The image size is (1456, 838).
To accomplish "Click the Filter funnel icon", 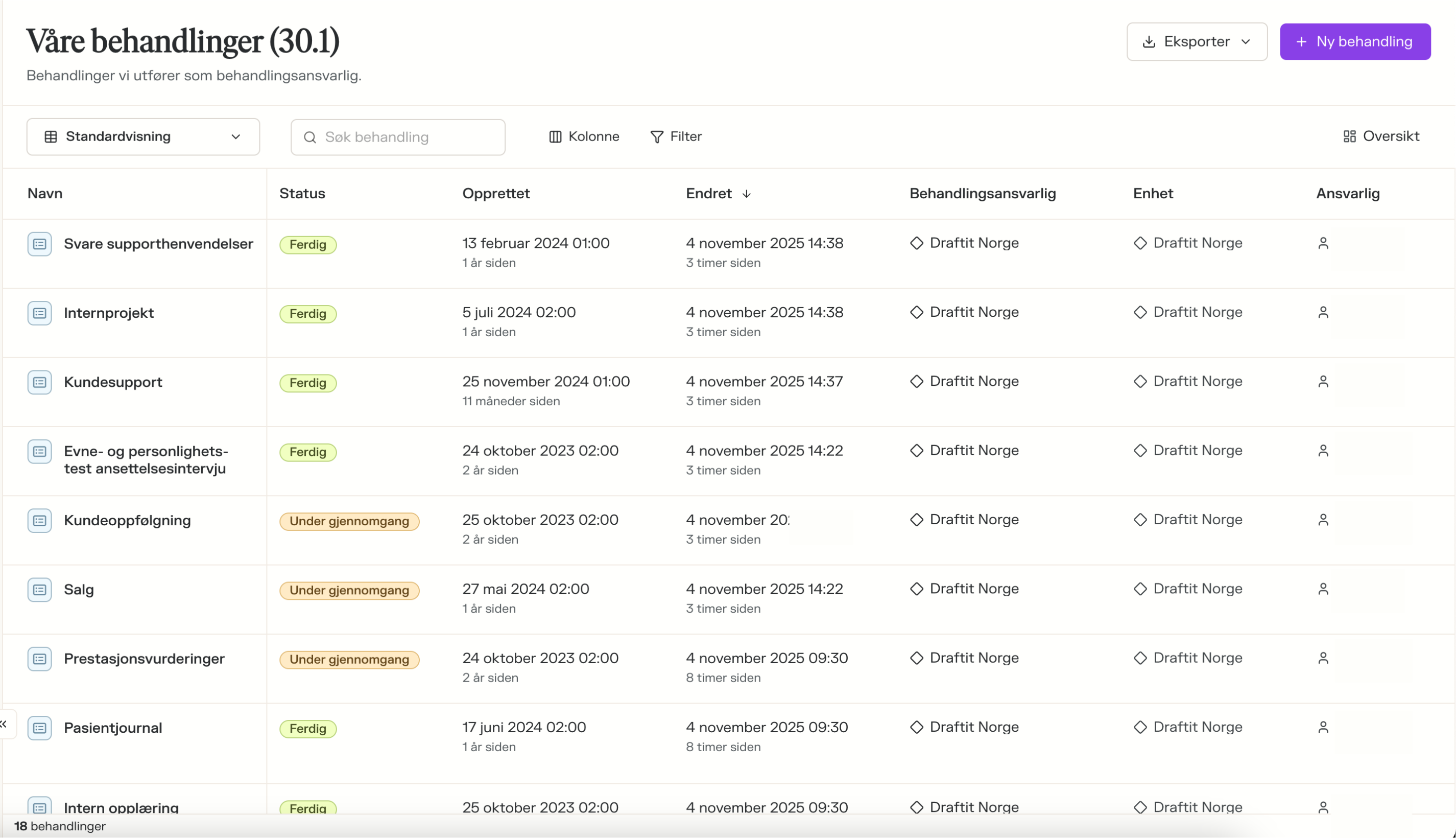I will pyautogui.click(x=656, y=137).
